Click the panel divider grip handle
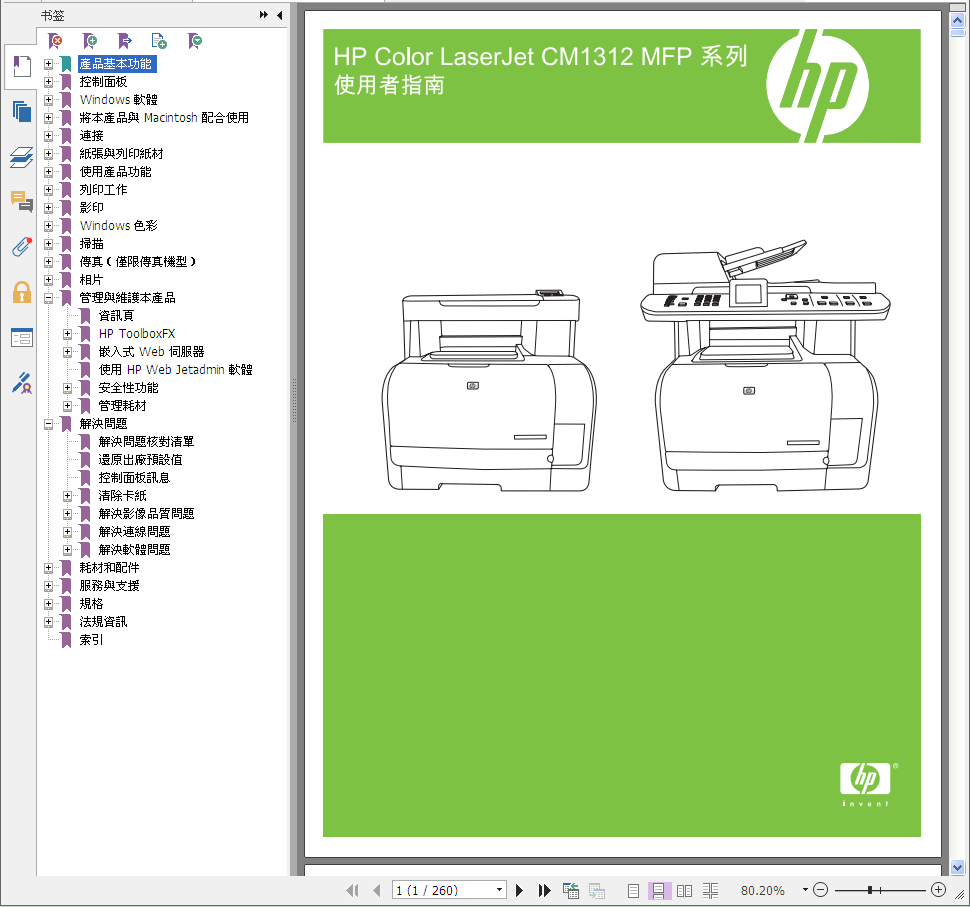 (294, 400)
